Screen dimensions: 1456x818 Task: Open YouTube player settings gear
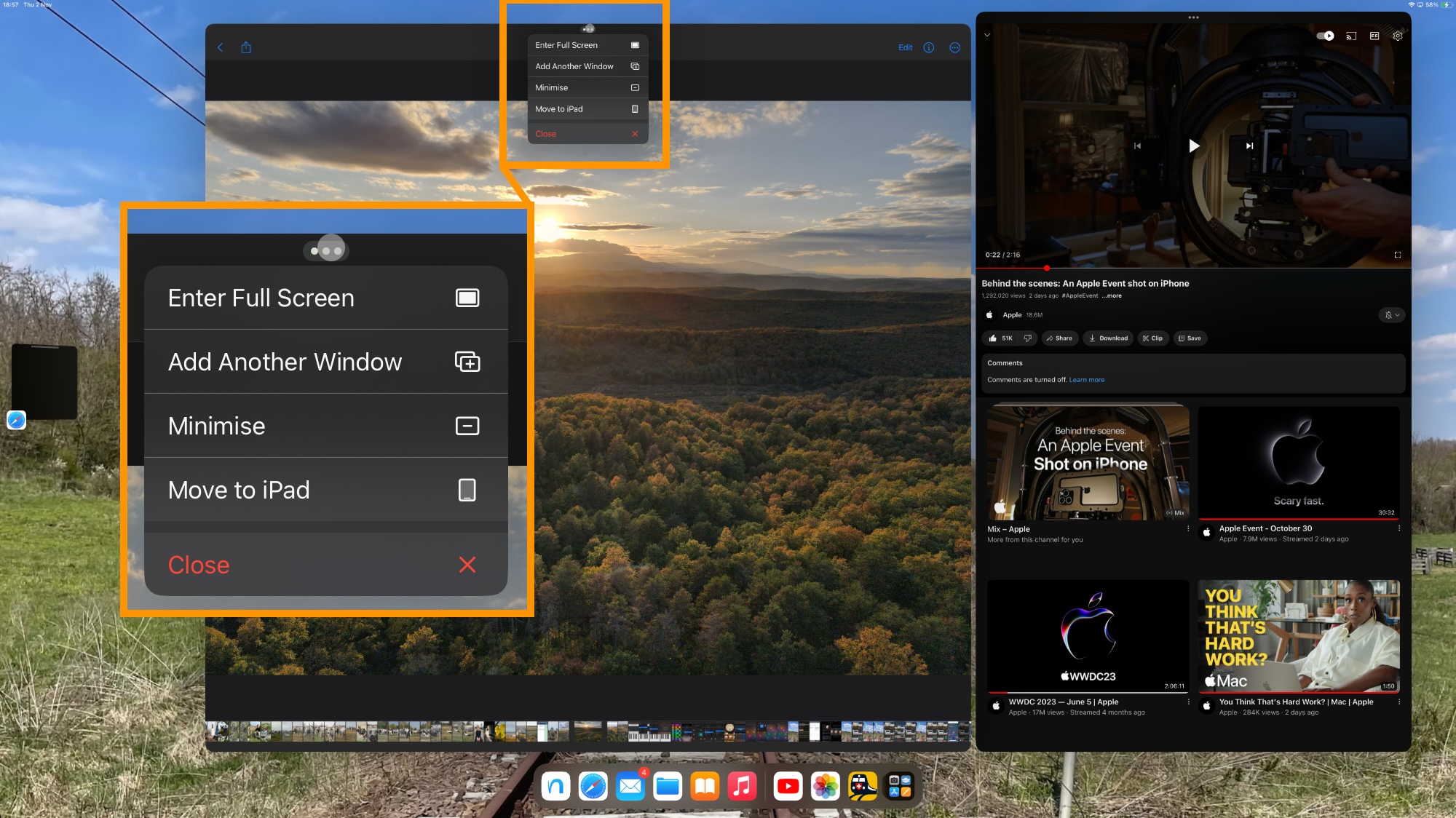(x=1398, y=36)
